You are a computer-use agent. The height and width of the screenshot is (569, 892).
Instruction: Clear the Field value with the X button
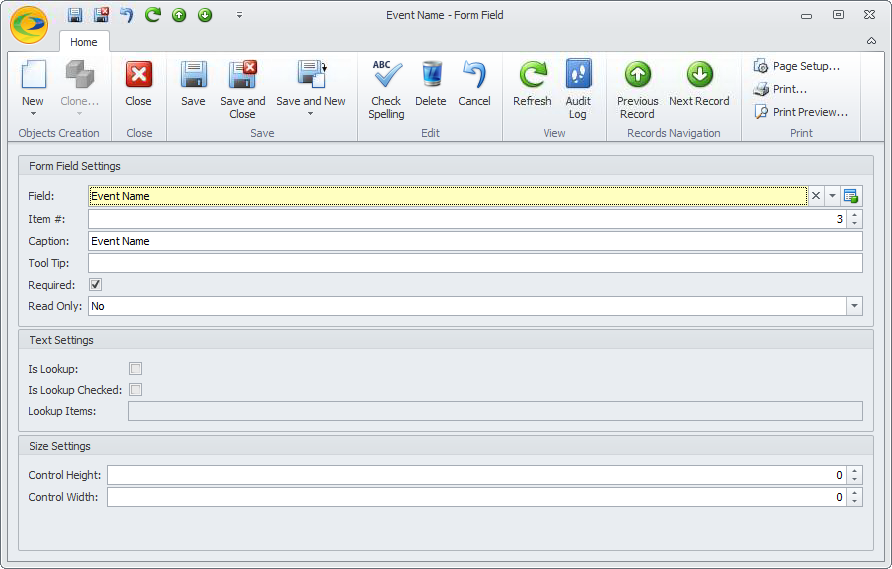pyautogui.click(x=816, y=196)
